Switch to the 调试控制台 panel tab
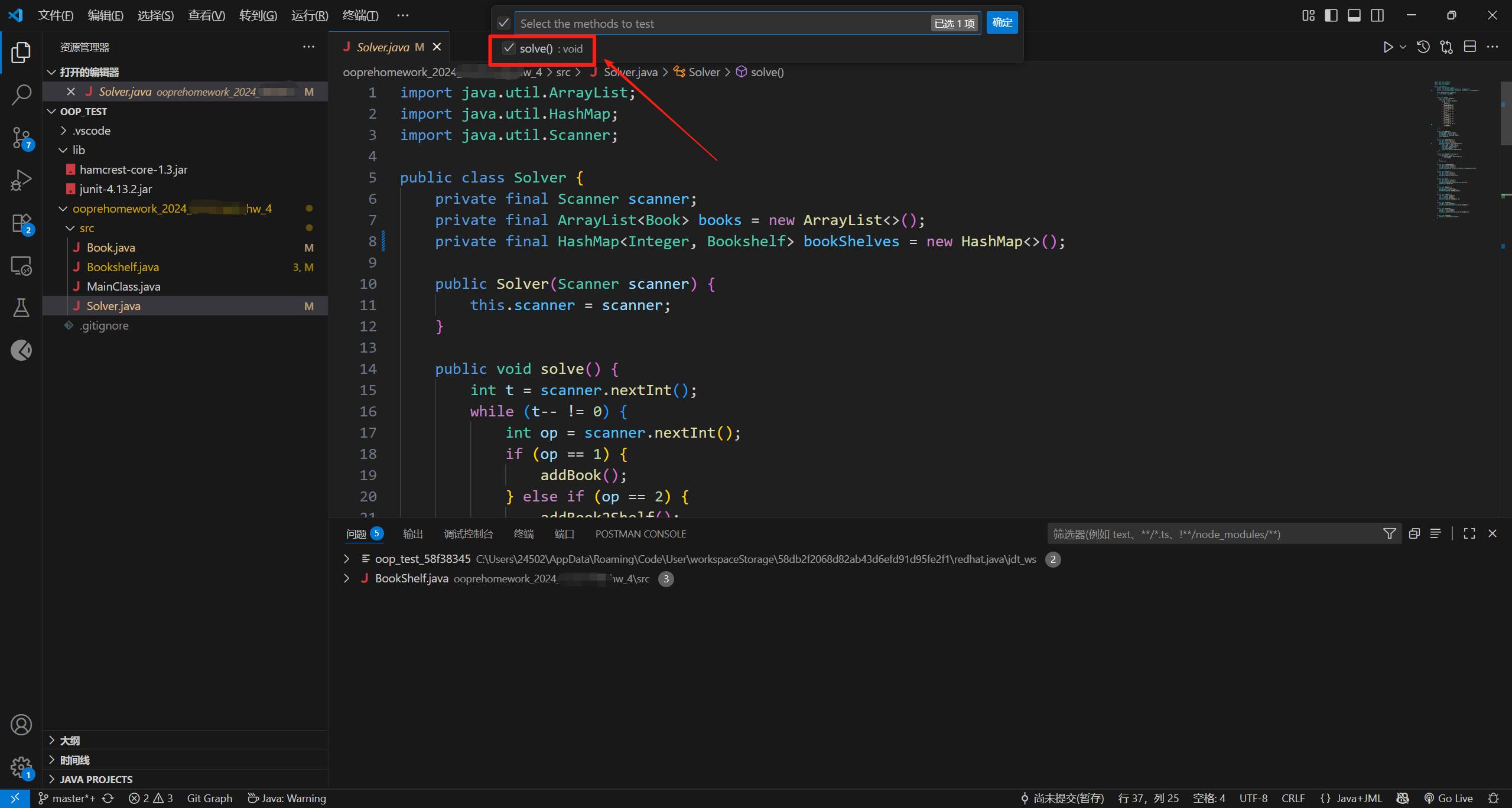The image size is (1512, 808). point(468,534)
